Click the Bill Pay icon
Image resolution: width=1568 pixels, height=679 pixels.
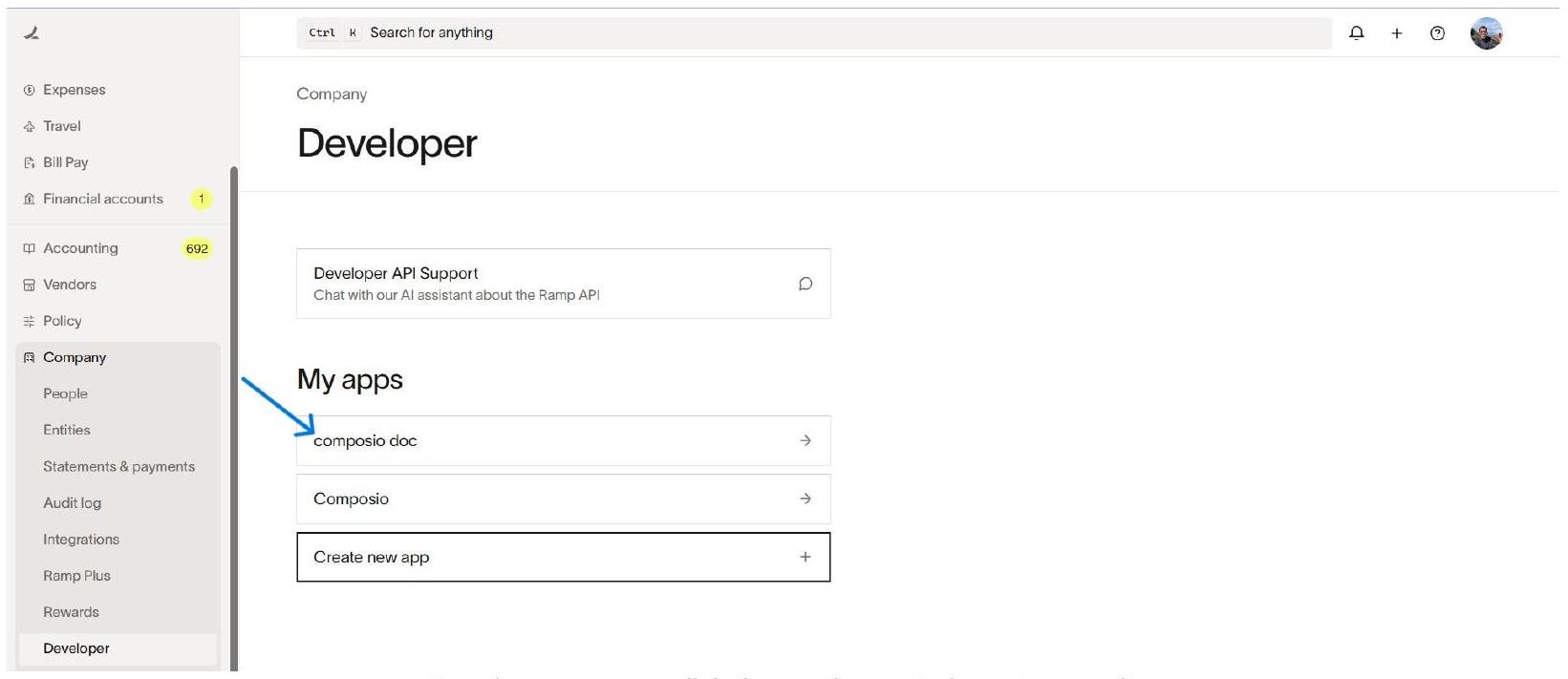tap(29, 162)
